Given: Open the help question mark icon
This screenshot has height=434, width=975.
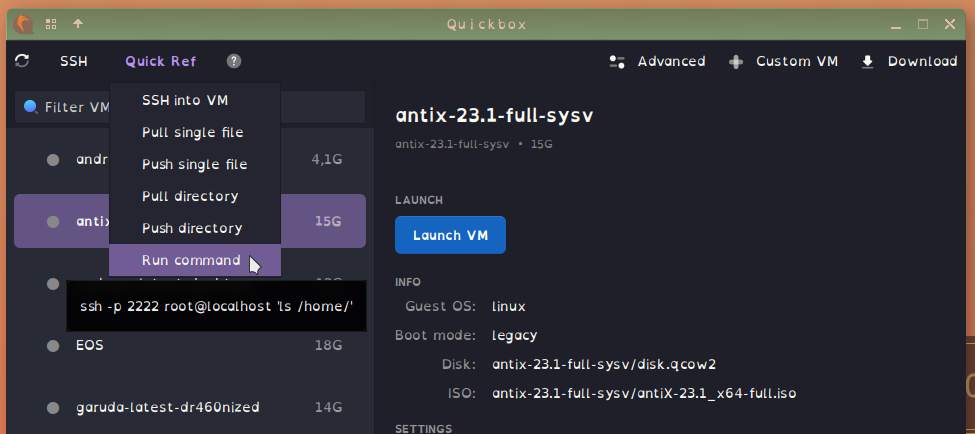Looking at the screenshot, I should [x=234, y=61].
